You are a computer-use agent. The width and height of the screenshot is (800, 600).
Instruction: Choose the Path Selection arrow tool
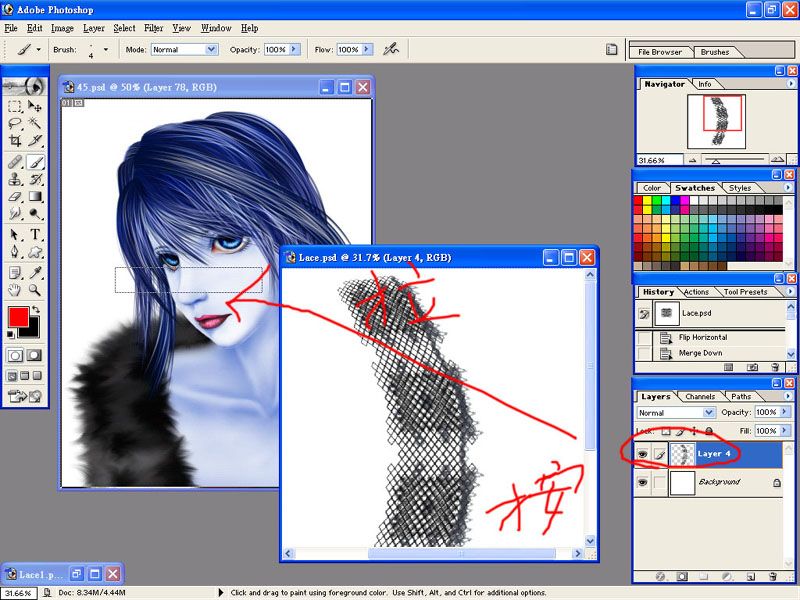(15, 235)
